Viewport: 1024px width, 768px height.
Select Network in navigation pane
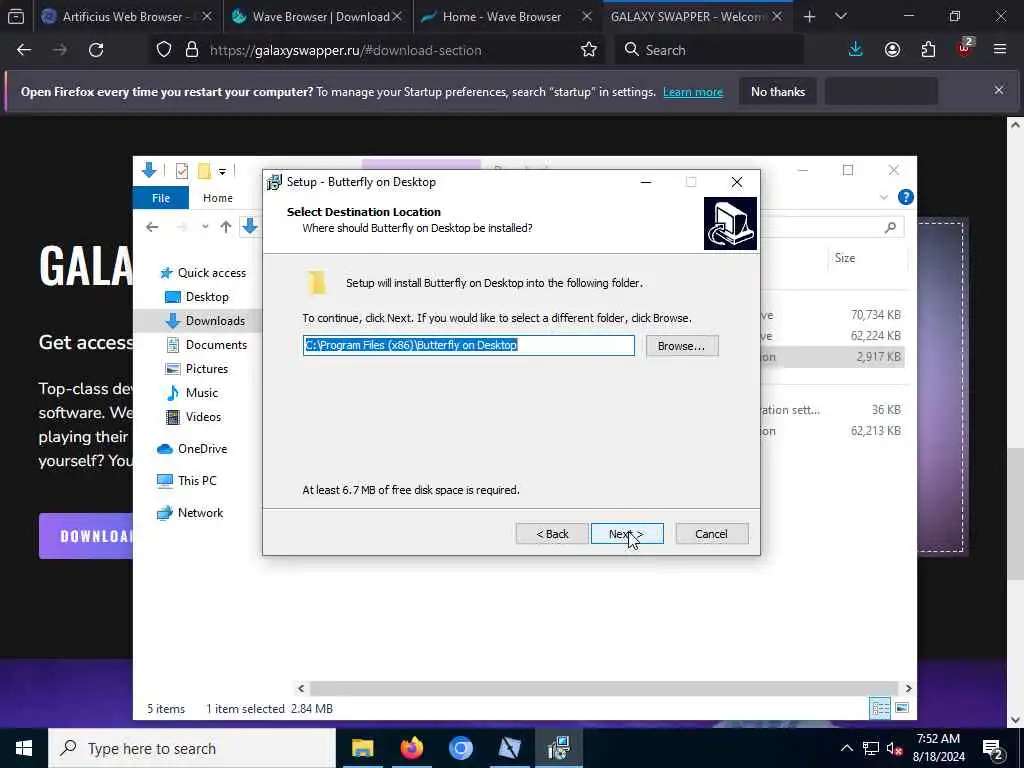(x=200, y=513)
